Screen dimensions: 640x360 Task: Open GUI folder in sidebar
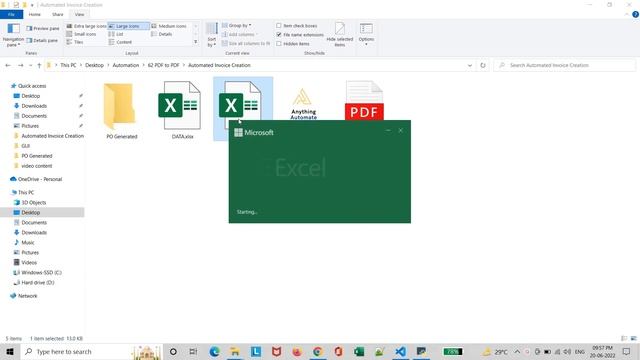pos(25,146)
